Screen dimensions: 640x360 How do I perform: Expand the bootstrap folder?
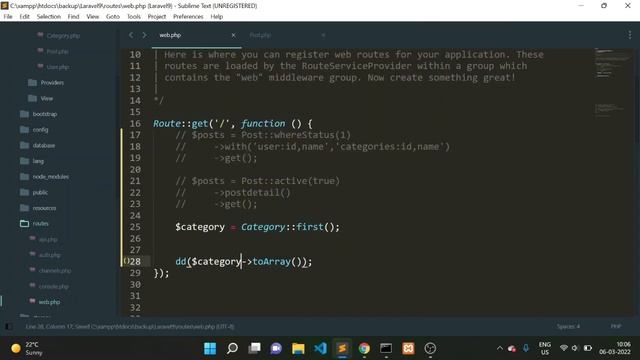(44, 114)
